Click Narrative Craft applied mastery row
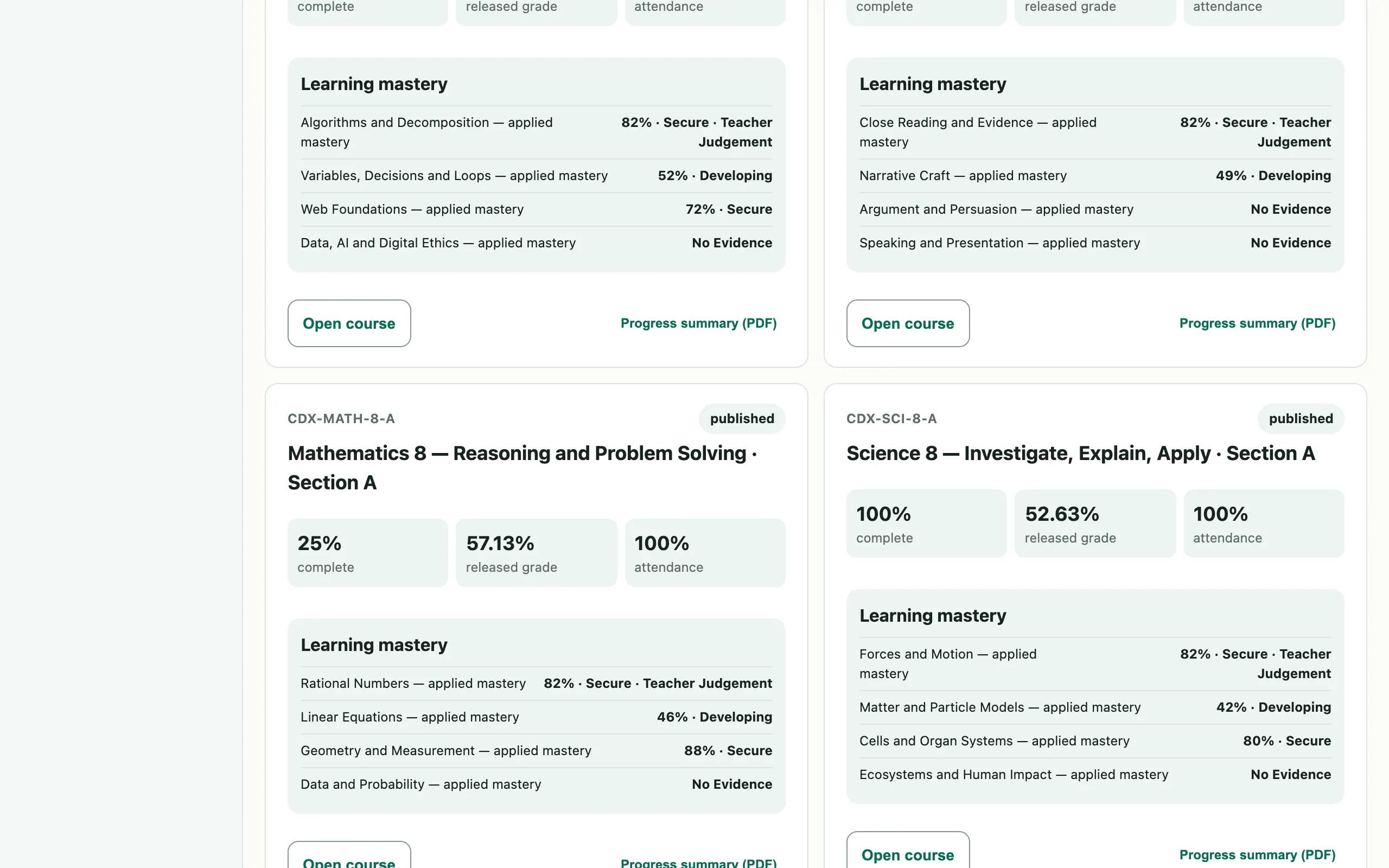Screen dimensions: 1389x868 coord(1094,176)
